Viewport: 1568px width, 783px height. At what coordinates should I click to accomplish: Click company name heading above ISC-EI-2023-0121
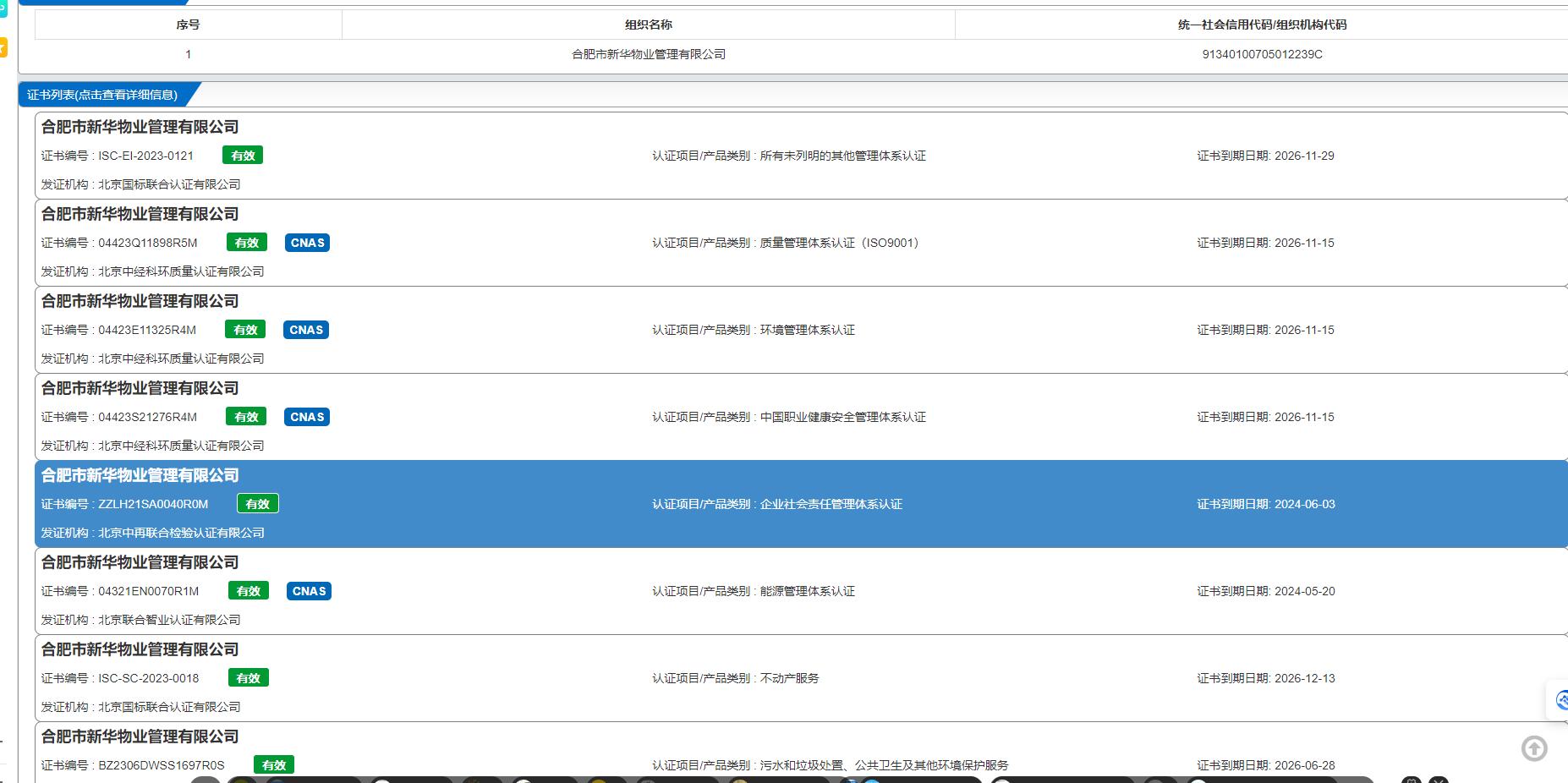(x=140, y=127)
